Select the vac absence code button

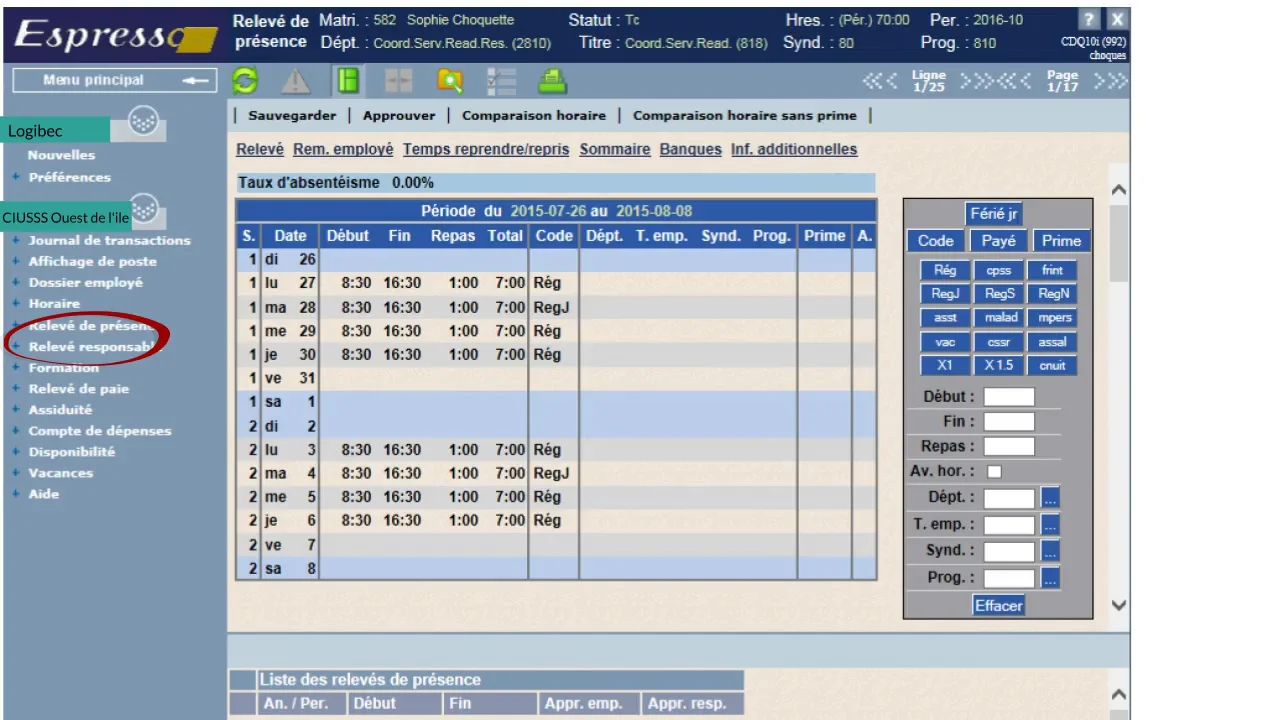pyautogui.click(x=944, y=342)
